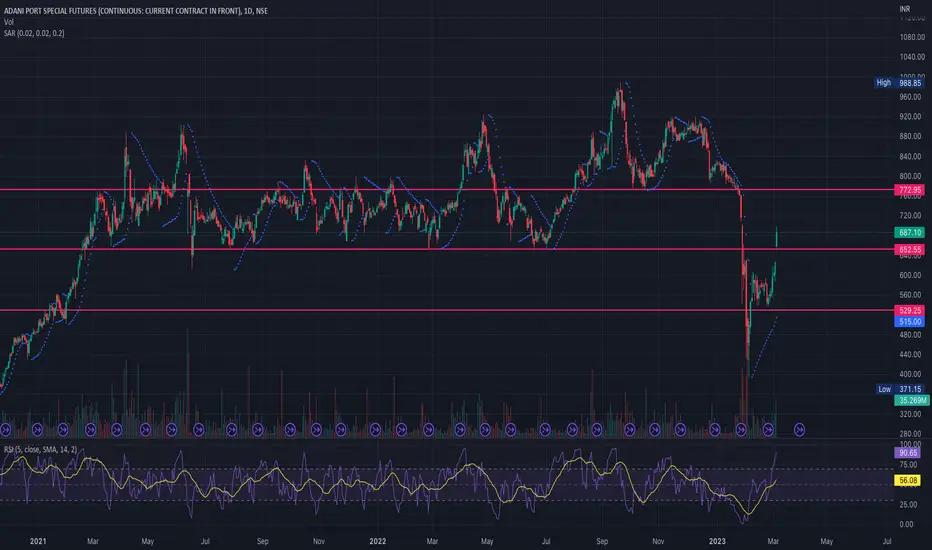Click the 75.00 RSI axis value
The image size is (932, 550).
(907, 465)
